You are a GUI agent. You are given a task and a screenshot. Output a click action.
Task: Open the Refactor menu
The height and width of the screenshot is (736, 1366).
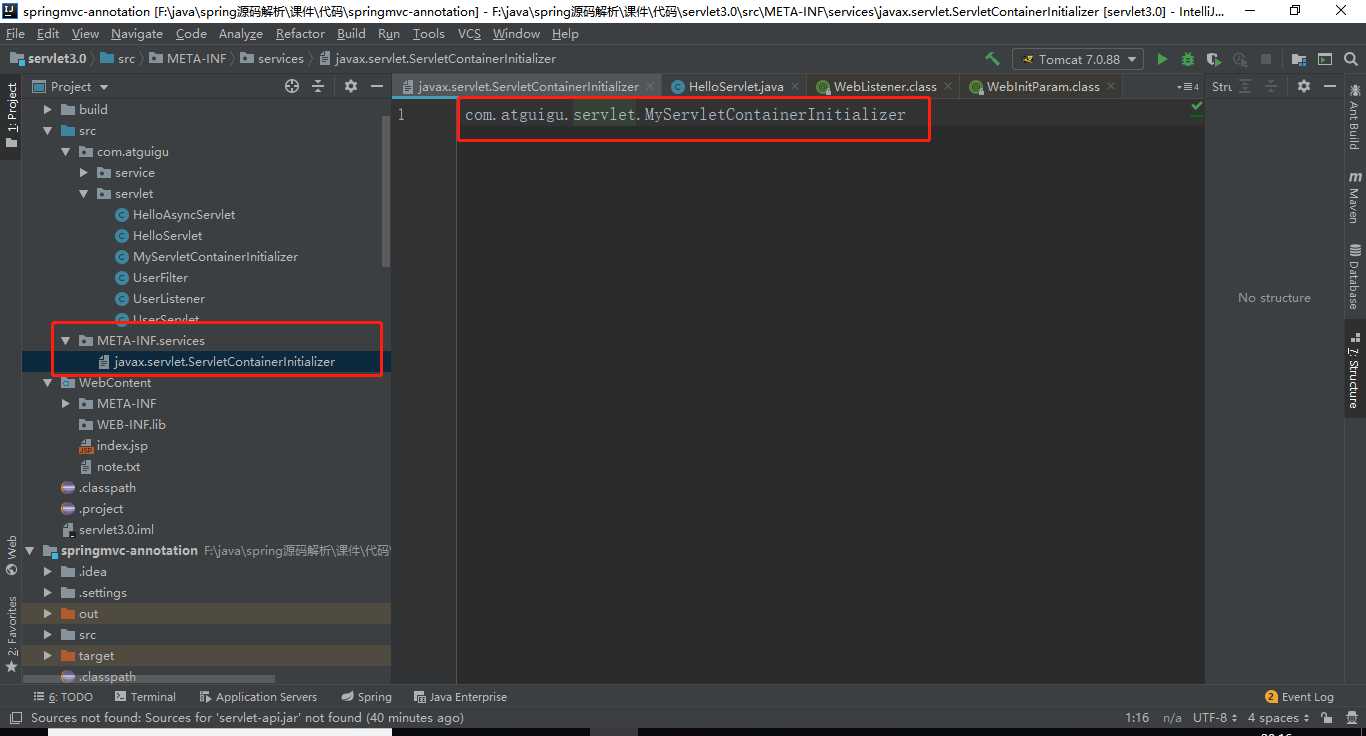click(x=300, y=33)
